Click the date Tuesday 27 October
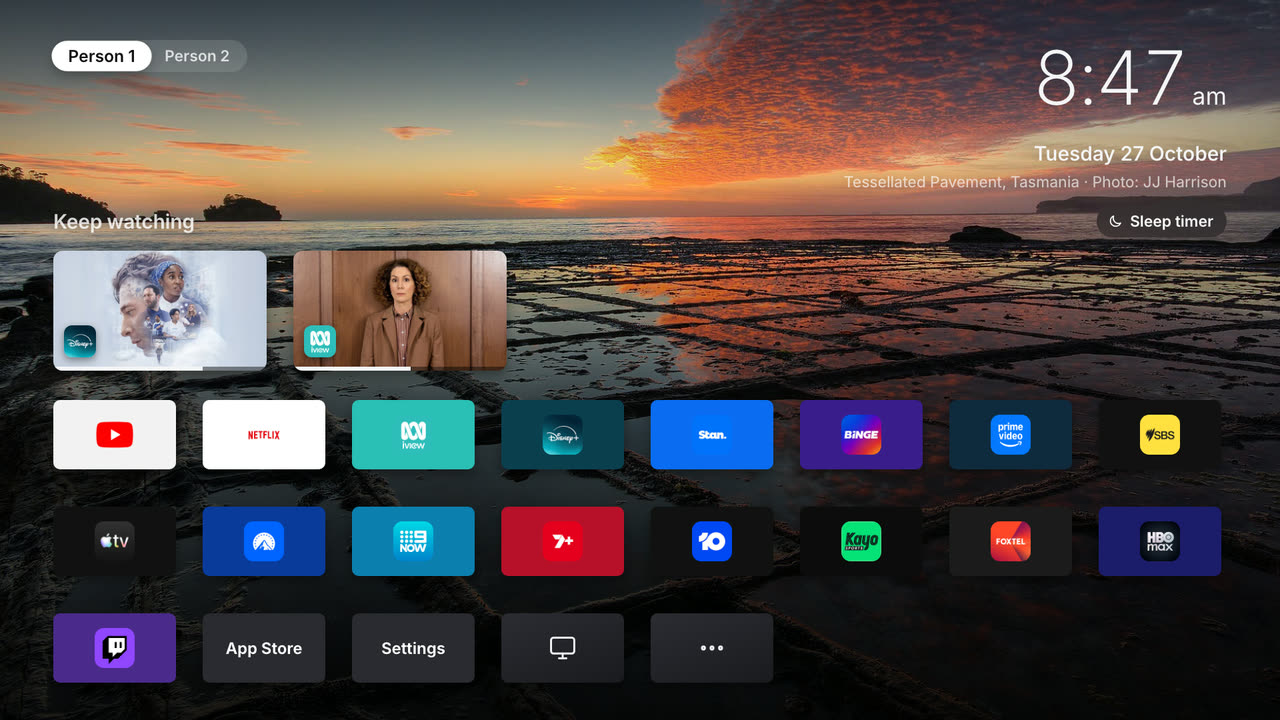This screenshot has height=720, width=1280. [1130, 154]
